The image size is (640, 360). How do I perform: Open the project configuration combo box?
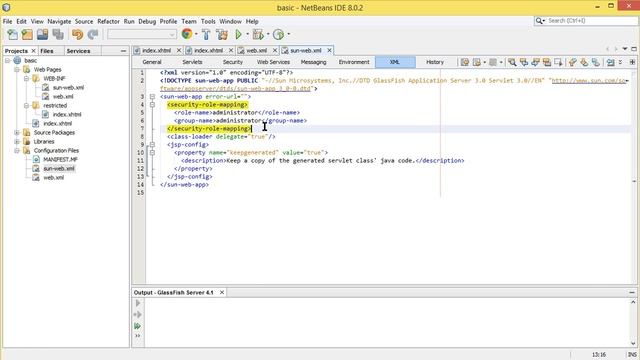point(142,35)
